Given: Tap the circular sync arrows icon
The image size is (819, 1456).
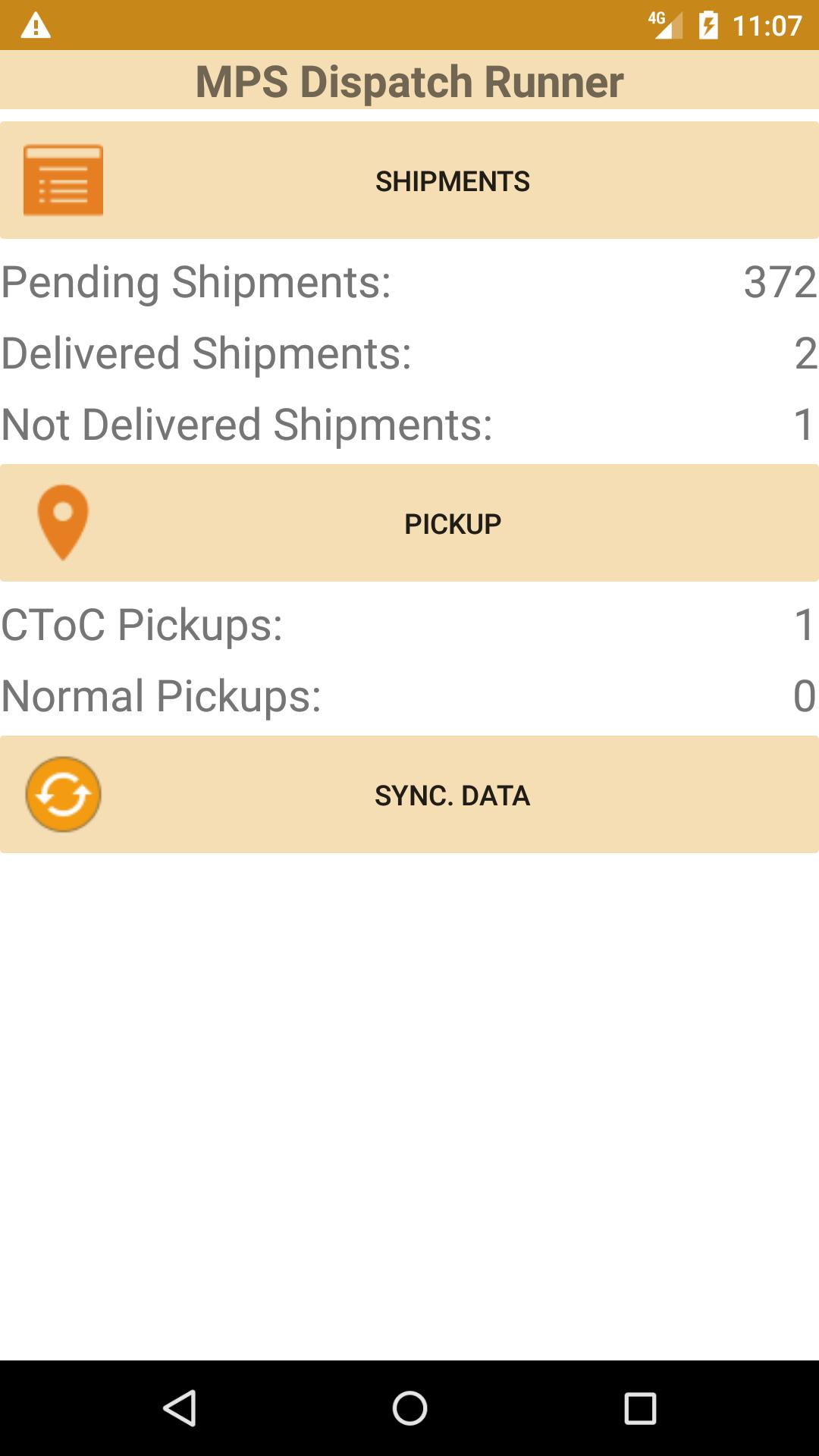Looking at the screenshot, I should 63,794.
